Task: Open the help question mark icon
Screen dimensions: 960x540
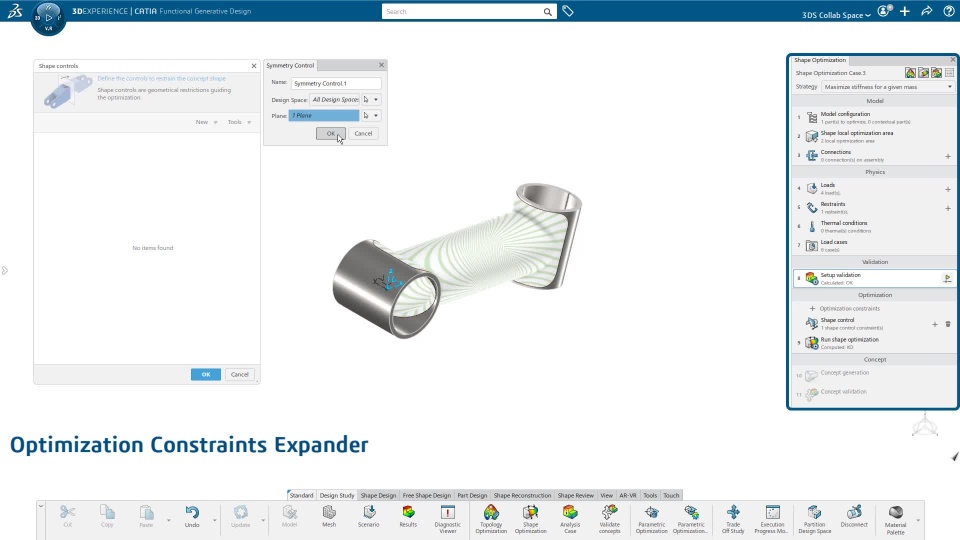Action: 949,11
